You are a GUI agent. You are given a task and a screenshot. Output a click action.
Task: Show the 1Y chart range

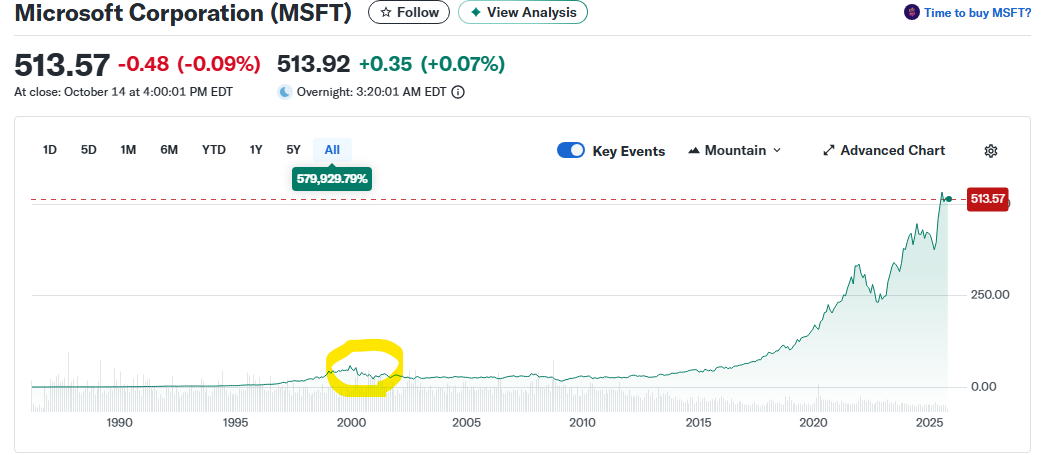coord(256,150)
